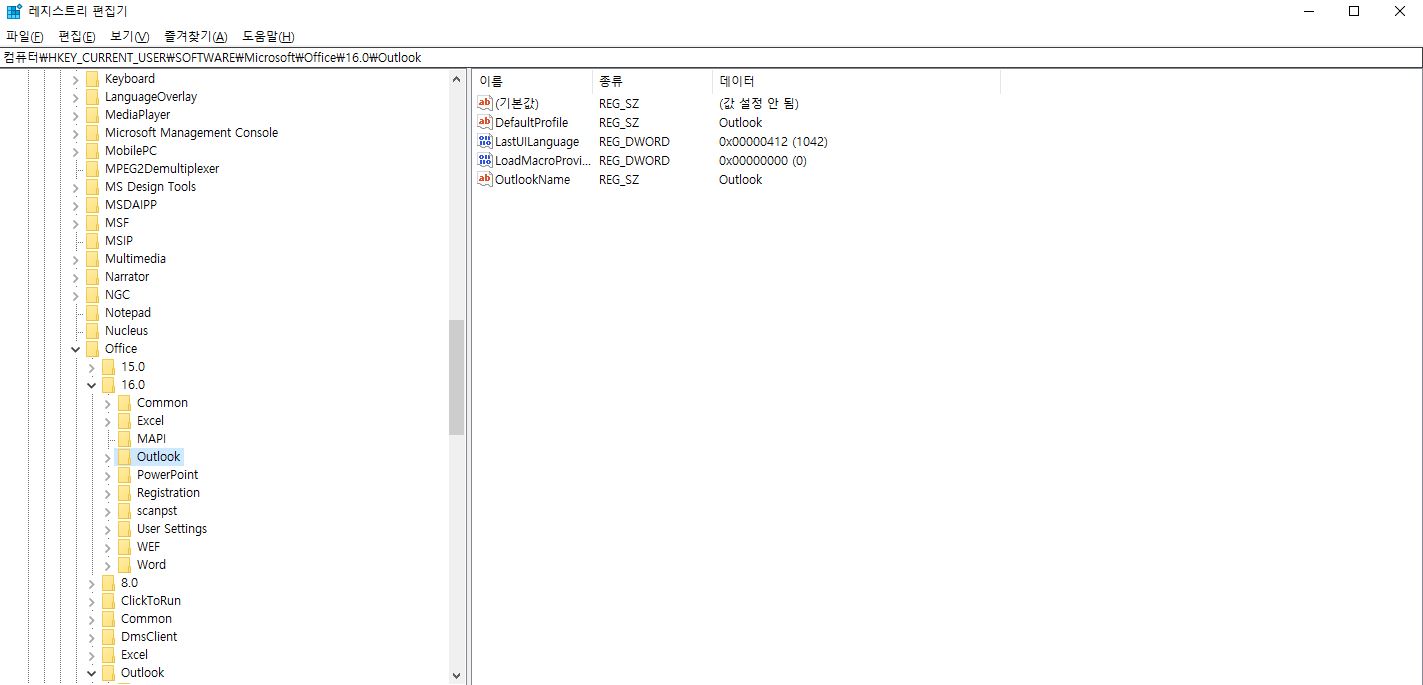Open the 도움말(H) menu
Viewport: 1423px width, 685px height.
coord(269,36)
